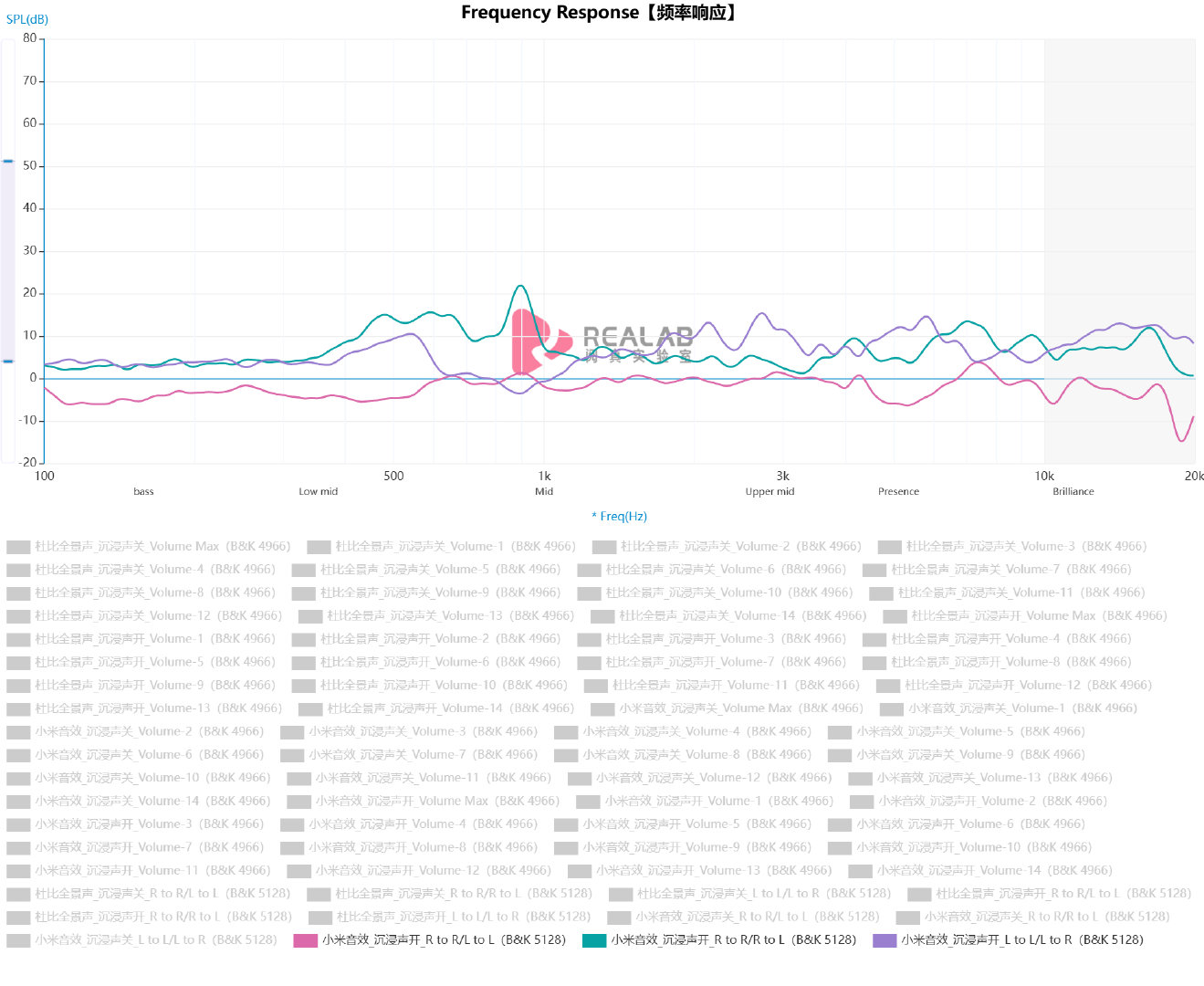Show the 杜比全景声_沉浸声开_Volume Max curve
Screen dimensions: 1204x986
[x=1025, y=616]
